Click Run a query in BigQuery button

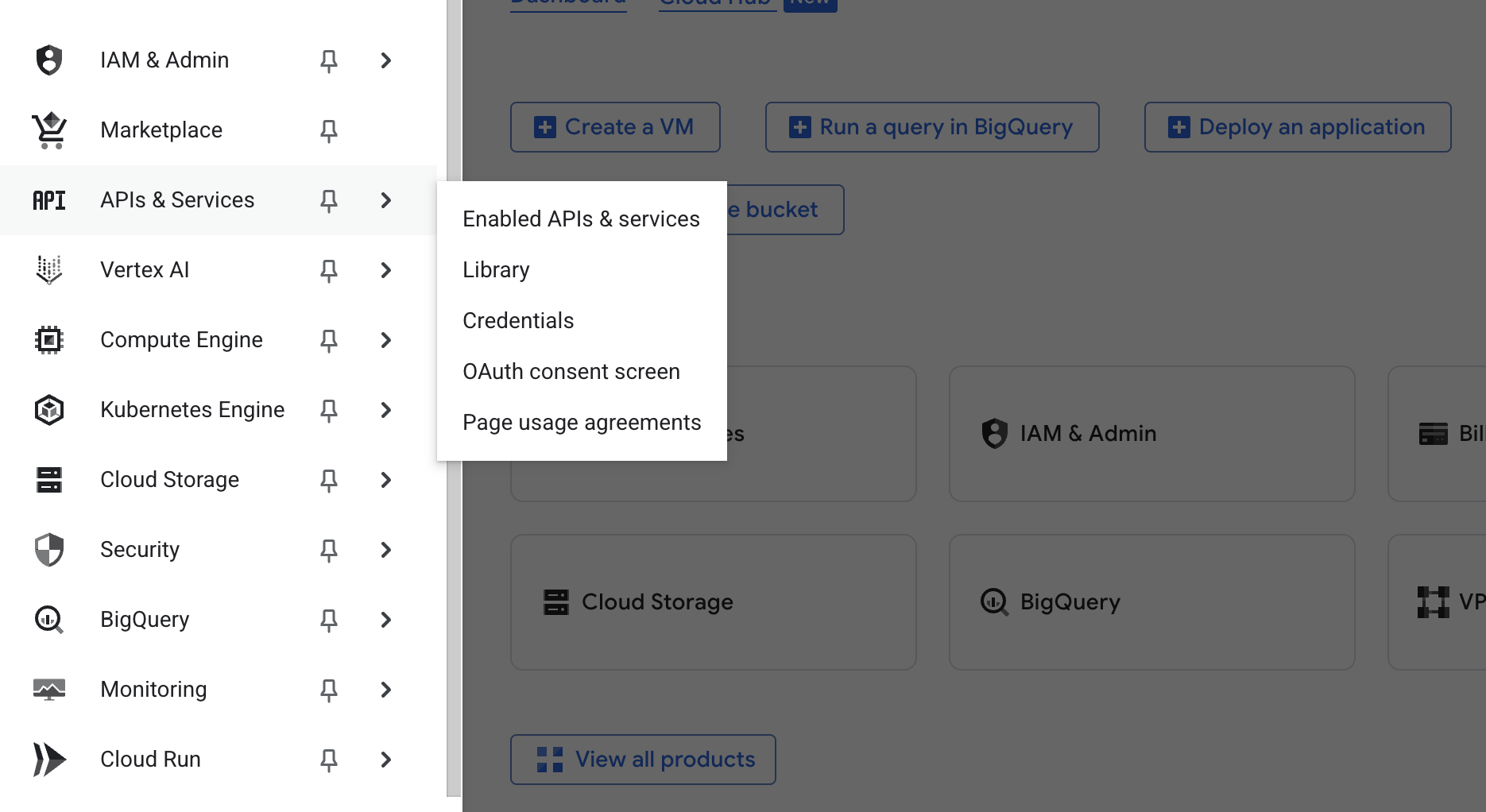(932, 127)
